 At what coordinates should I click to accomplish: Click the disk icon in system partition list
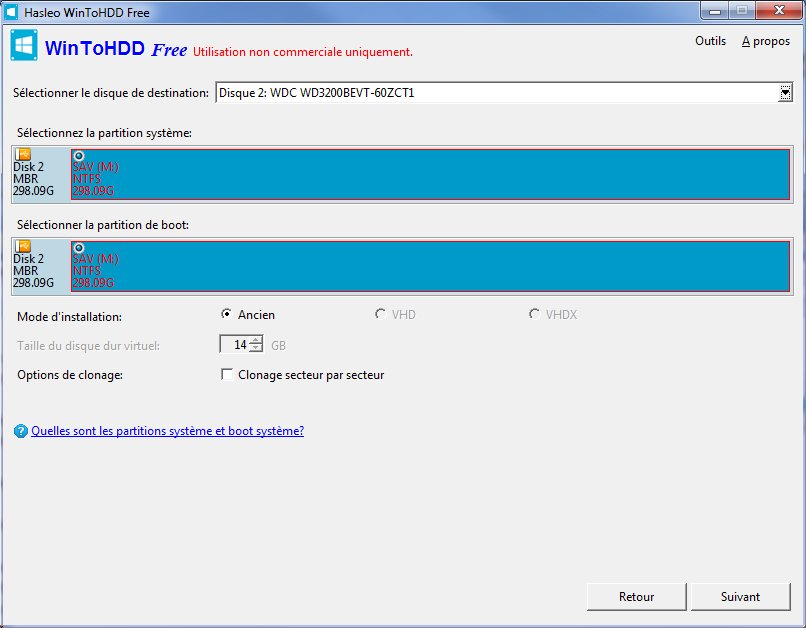point(23,154)
